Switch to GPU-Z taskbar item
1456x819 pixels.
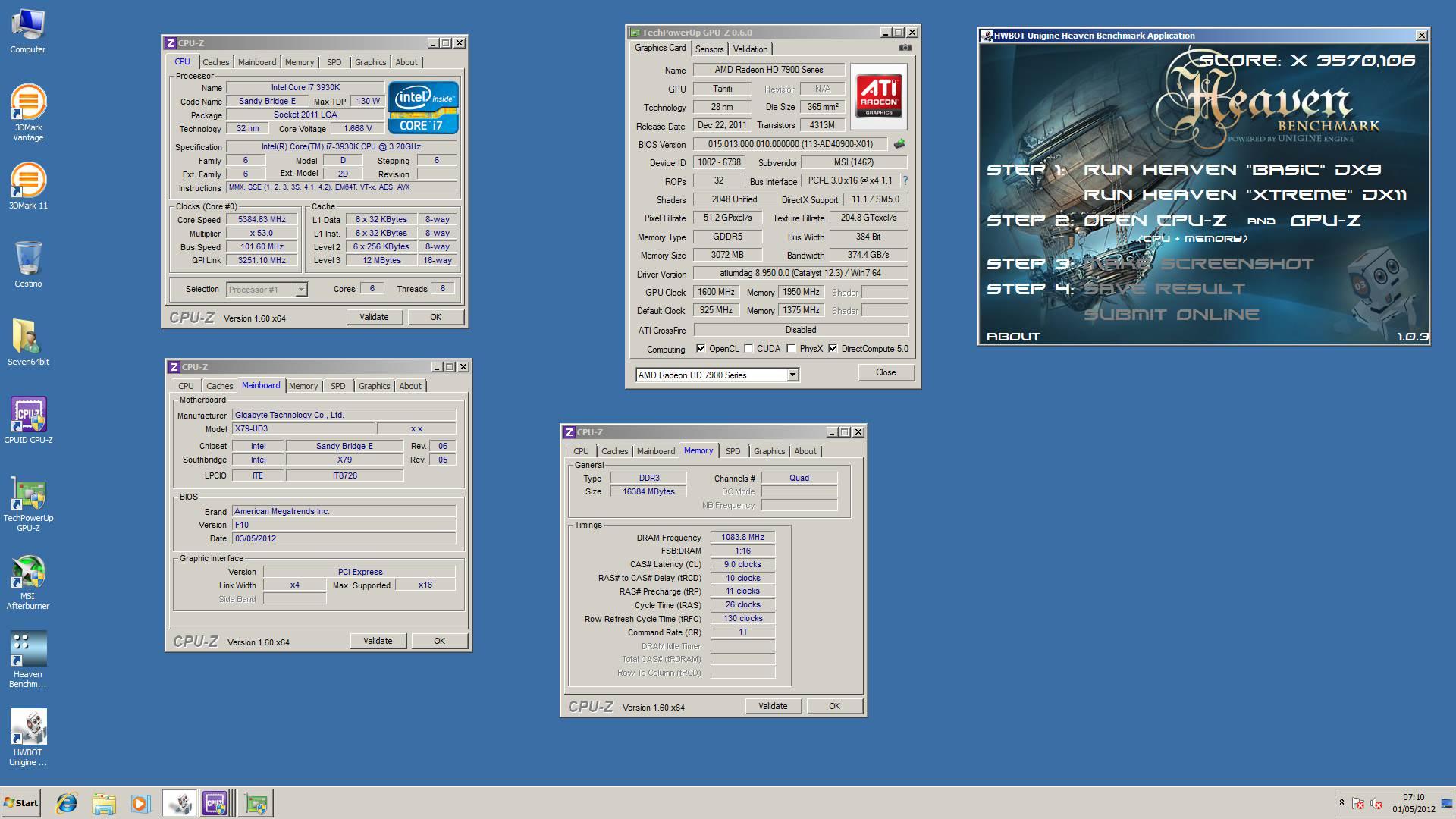point(256,803)
